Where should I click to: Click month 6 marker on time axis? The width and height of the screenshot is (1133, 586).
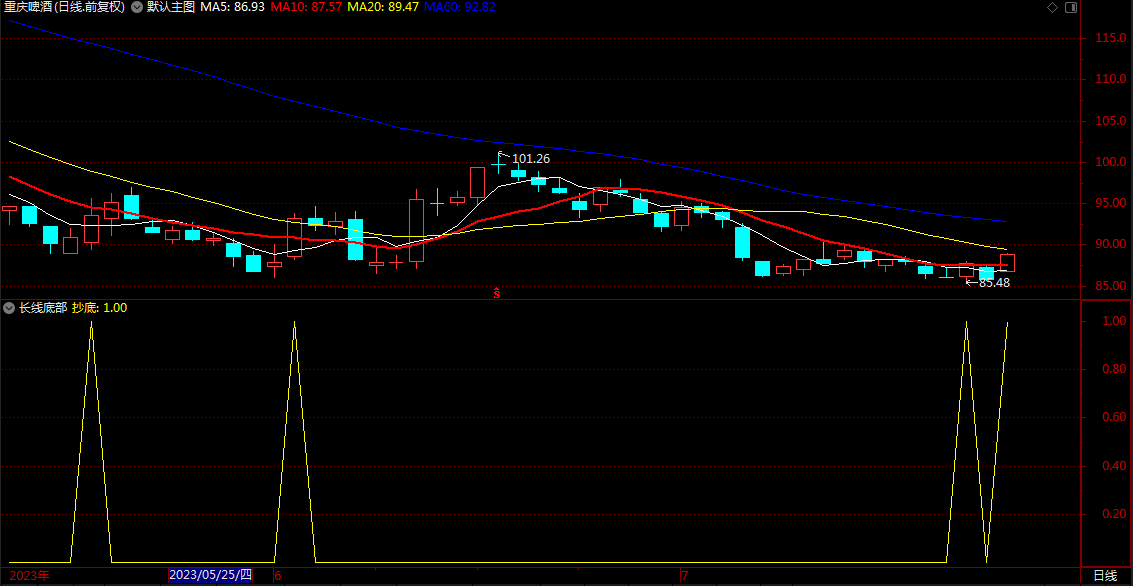coord(277,576)
